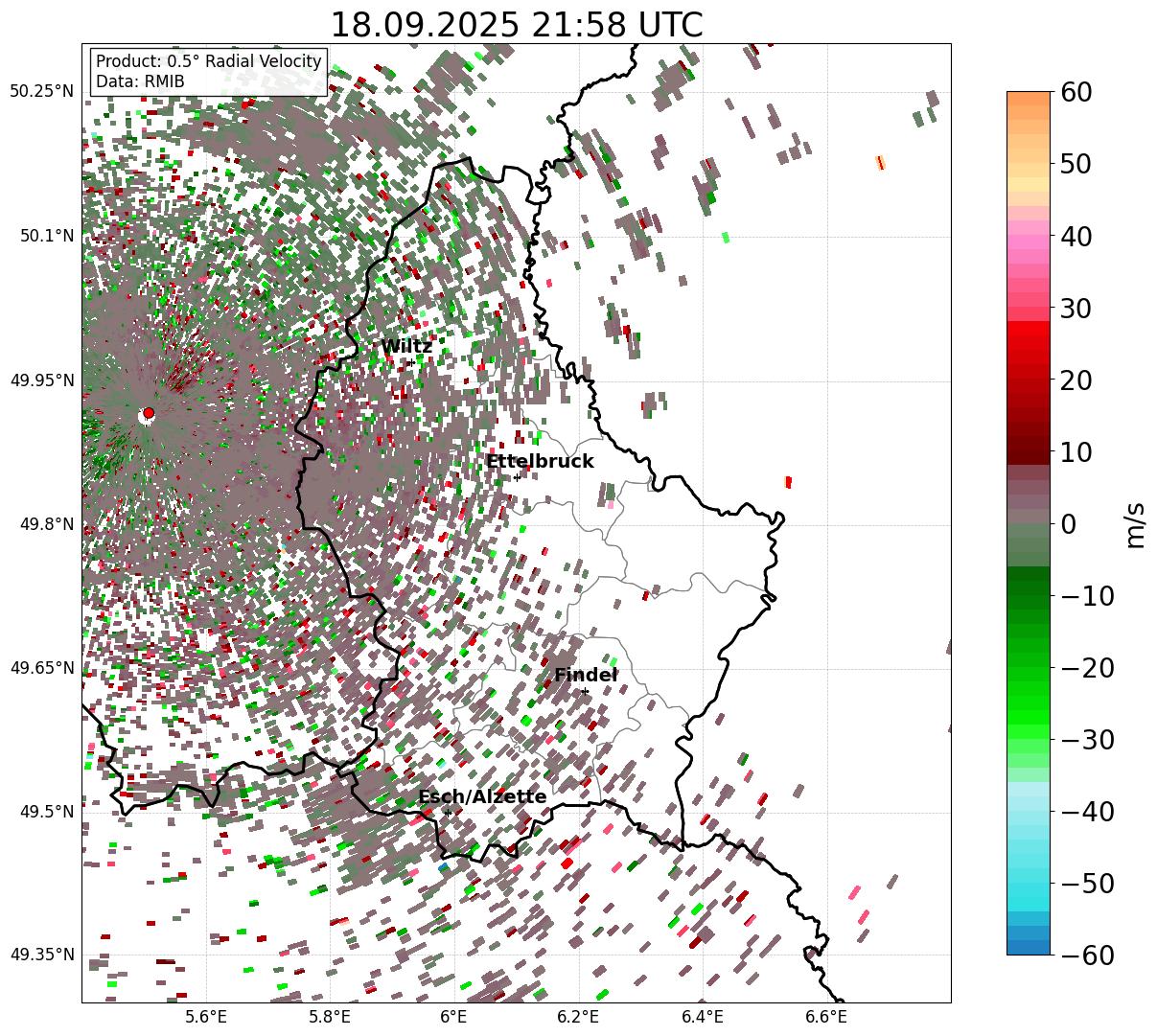Click the Esch/Alzette city label
Viewport: 1157px width, 1036px height.
pyautogui.click(x=482, y=797)
